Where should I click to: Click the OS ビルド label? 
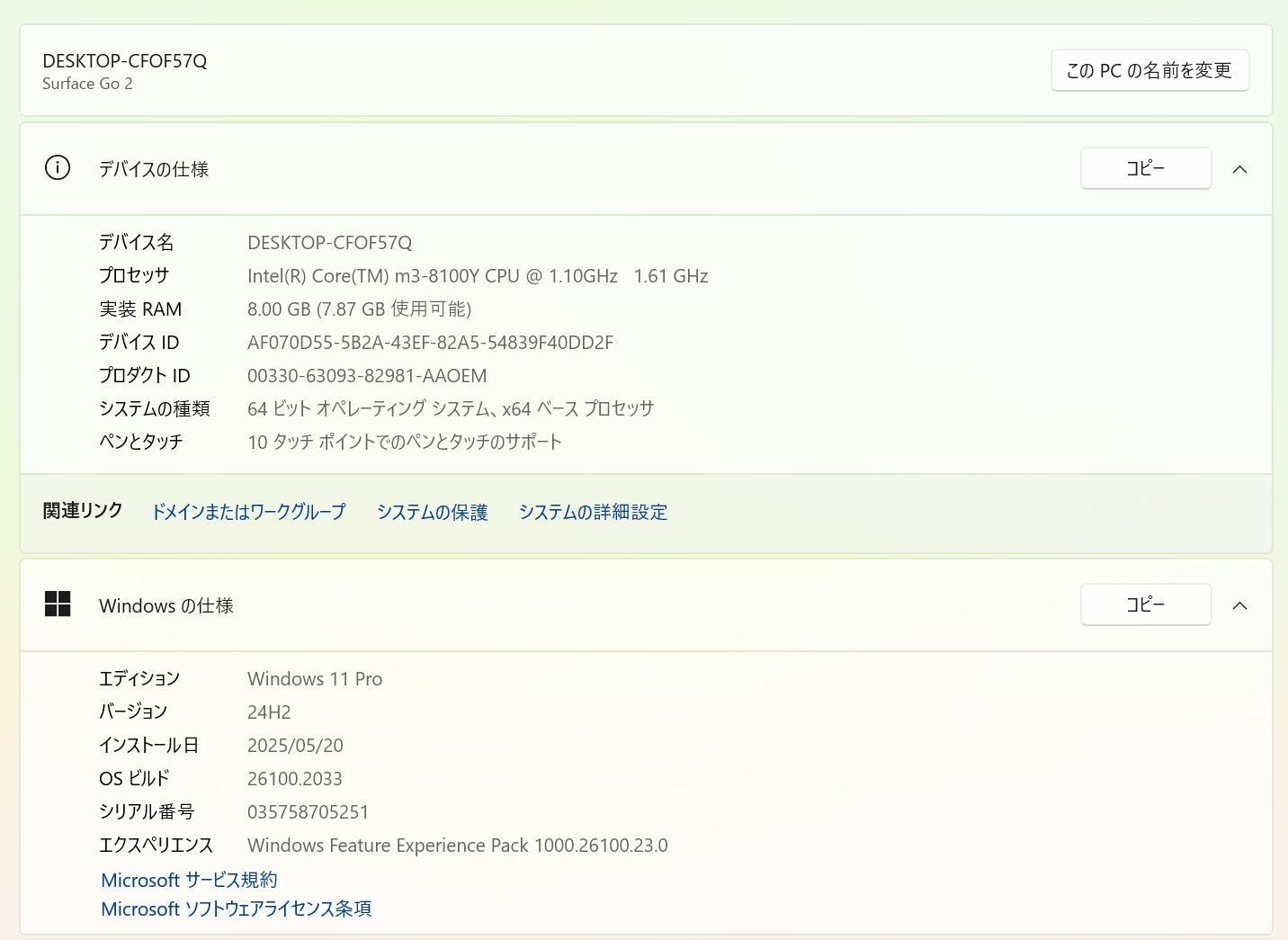[x=134, y=778]
